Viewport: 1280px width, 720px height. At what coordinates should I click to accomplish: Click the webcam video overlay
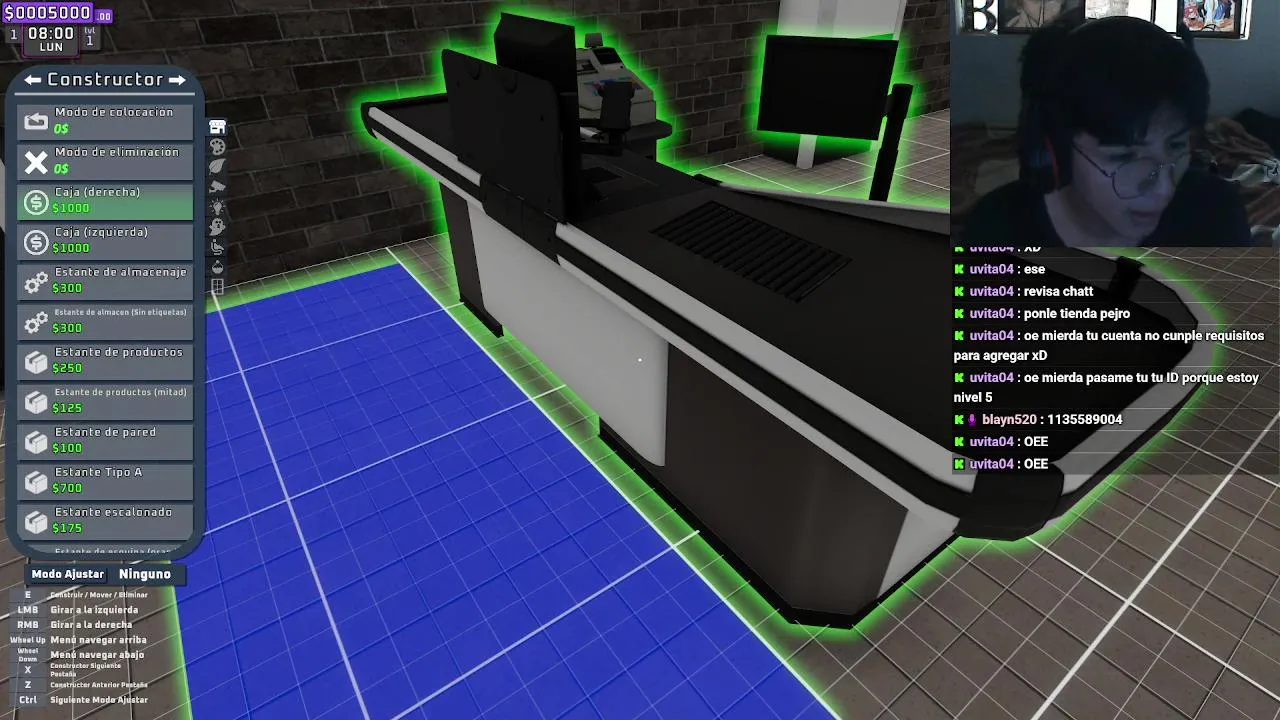pos(1115,122)
